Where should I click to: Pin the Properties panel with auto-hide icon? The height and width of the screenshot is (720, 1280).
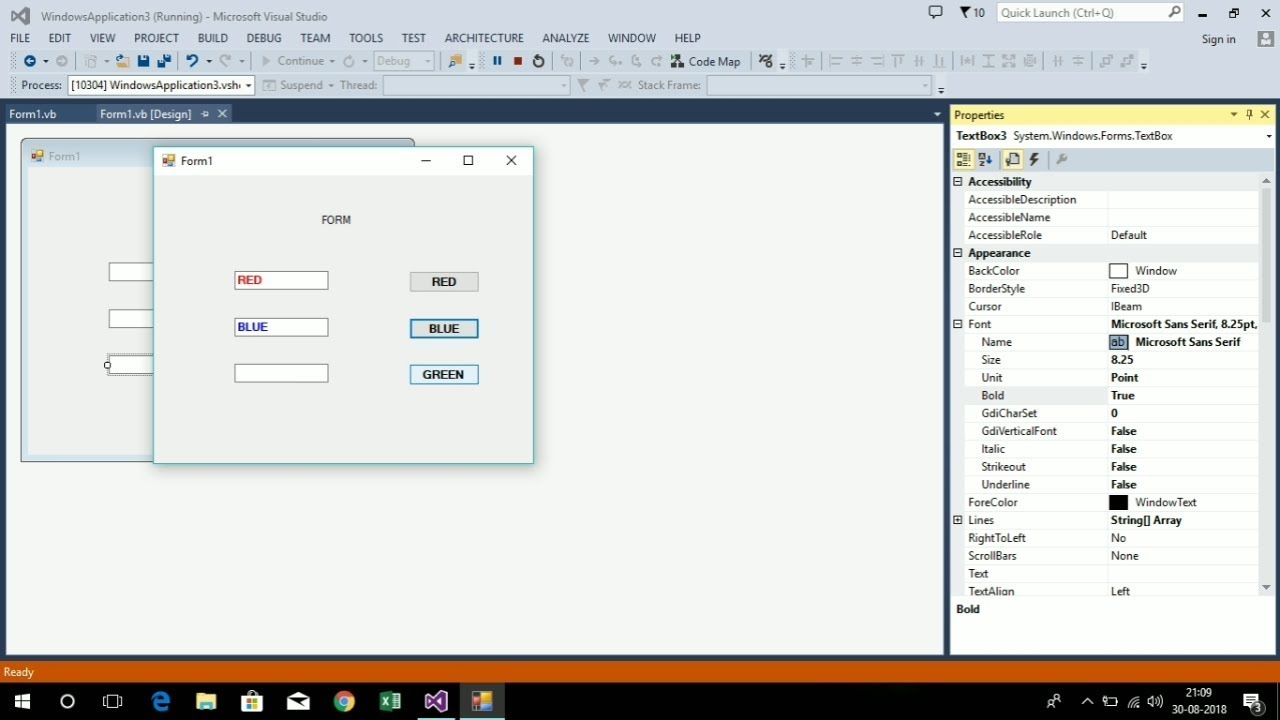[1249, 115]
